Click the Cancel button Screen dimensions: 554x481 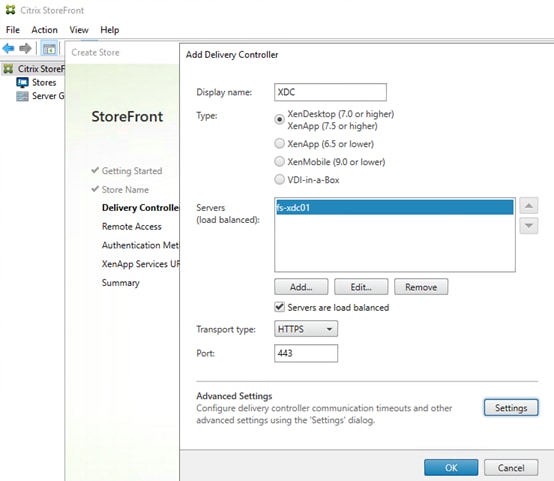click(x=511, y=468)
